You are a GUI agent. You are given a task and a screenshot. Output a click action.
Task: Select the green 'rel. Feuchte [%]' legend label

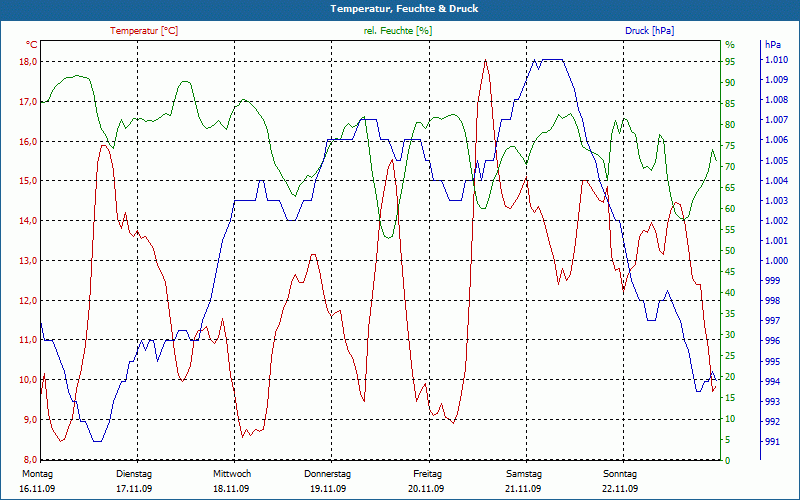click(x=397, y=31)
